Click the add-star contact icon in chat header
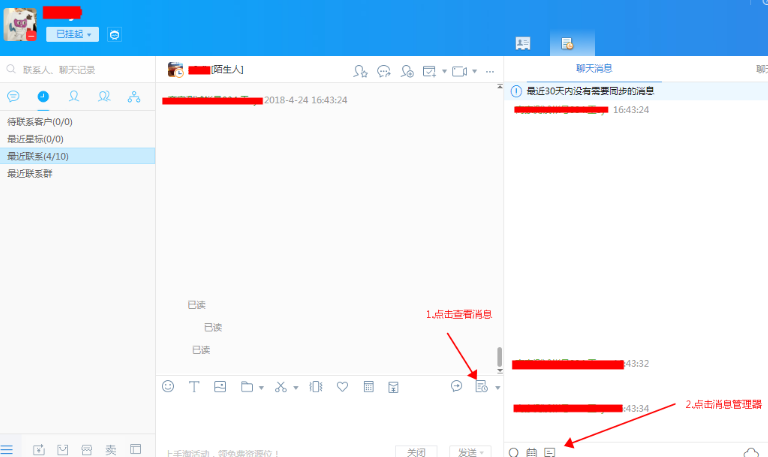Viewport: 768px width, 457px height. (360, 72)
